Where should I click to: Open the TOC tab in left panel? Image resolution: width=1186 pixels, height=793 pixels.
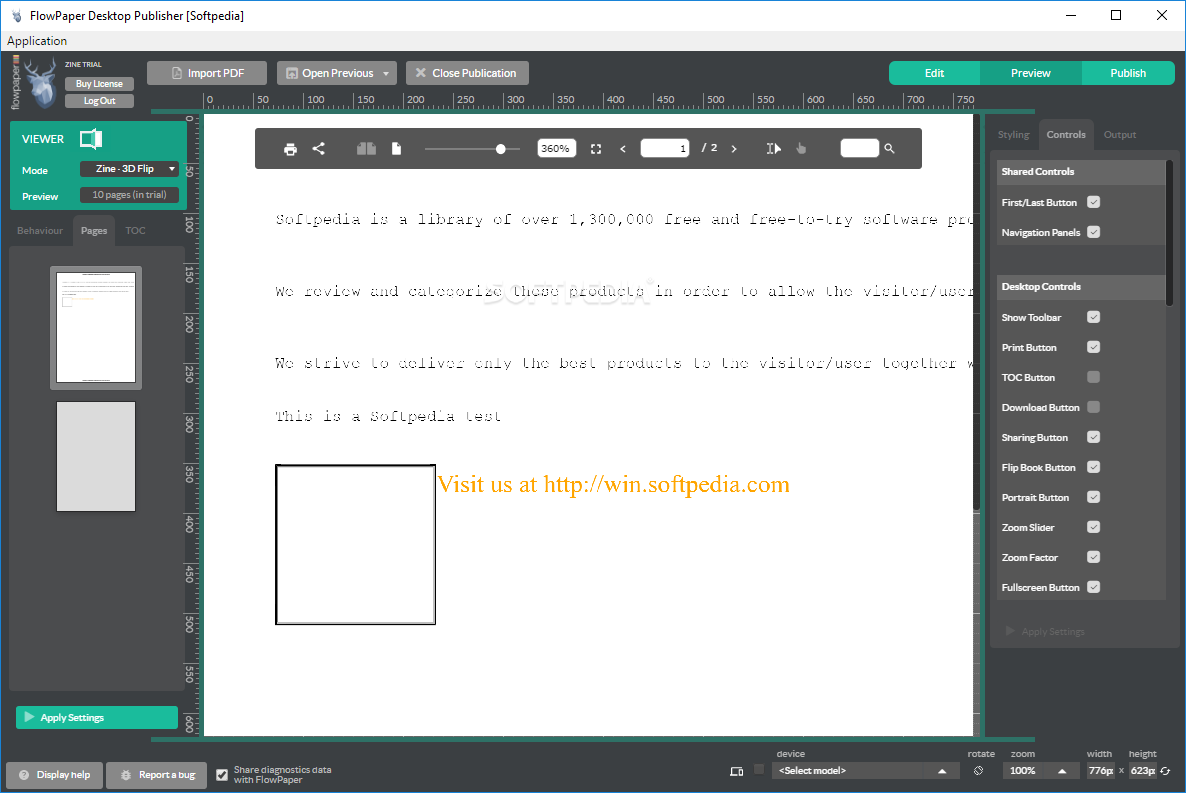coord(135,231)
